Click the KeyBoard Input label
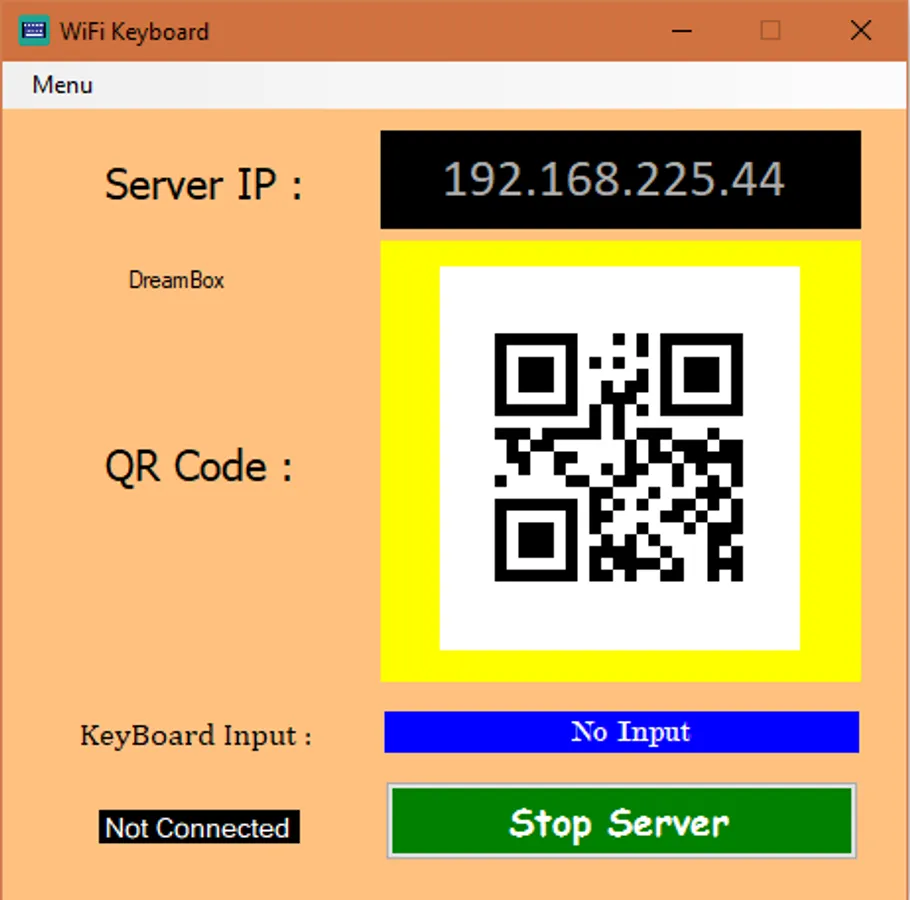910x900 pixels. click(196, 736)
